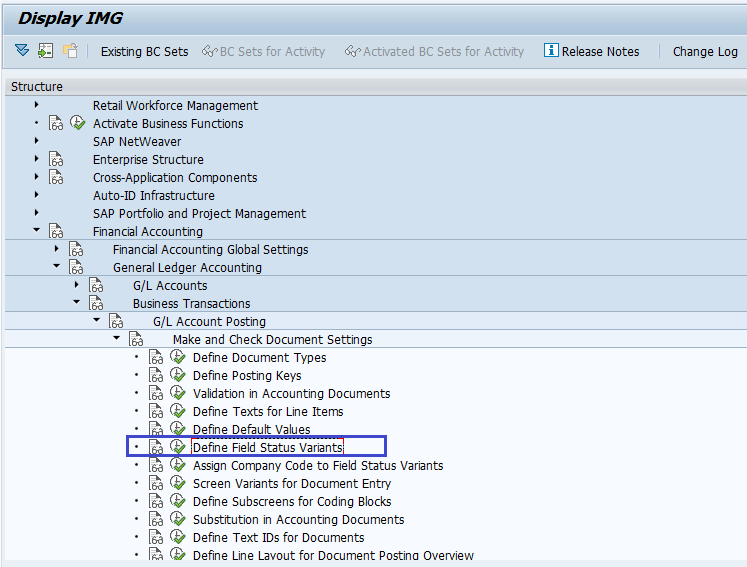Image resolution: width=747 pixels, height=567 pixels.
Task: Select Define Texts for Line Items
Action: 268,412
